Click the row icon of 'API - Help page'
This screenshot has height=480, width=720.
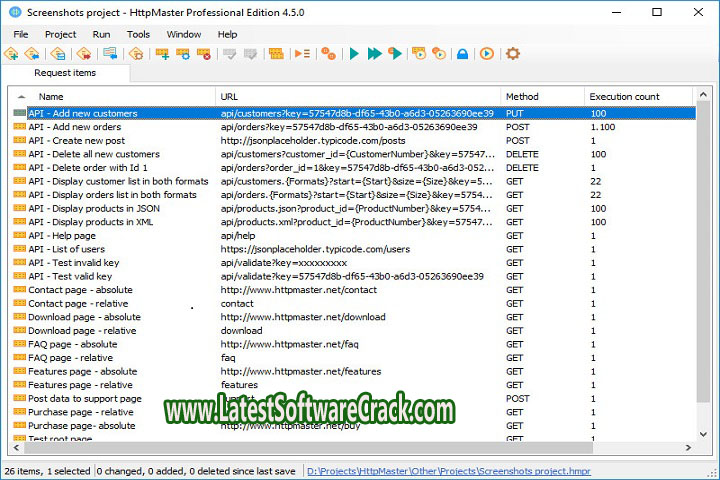pyautogui.click(x=19, y=235)
